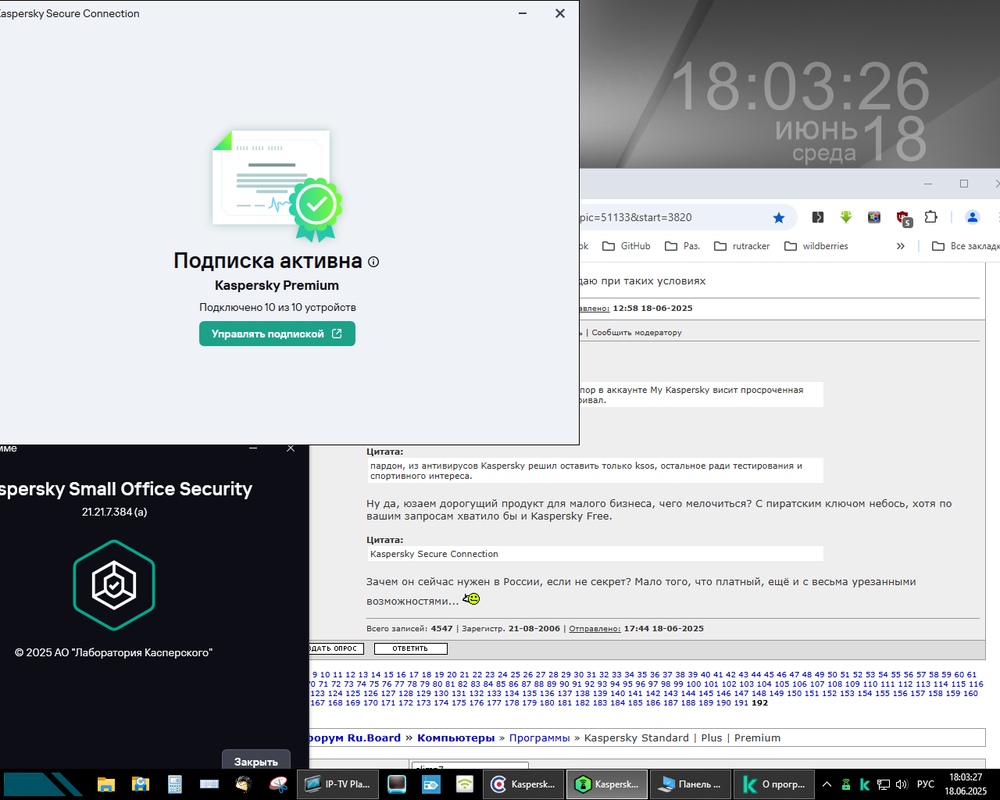This screenshot has height=800, width=1000.
Task: Open the green download arrow extension
Action: [846, 218]
